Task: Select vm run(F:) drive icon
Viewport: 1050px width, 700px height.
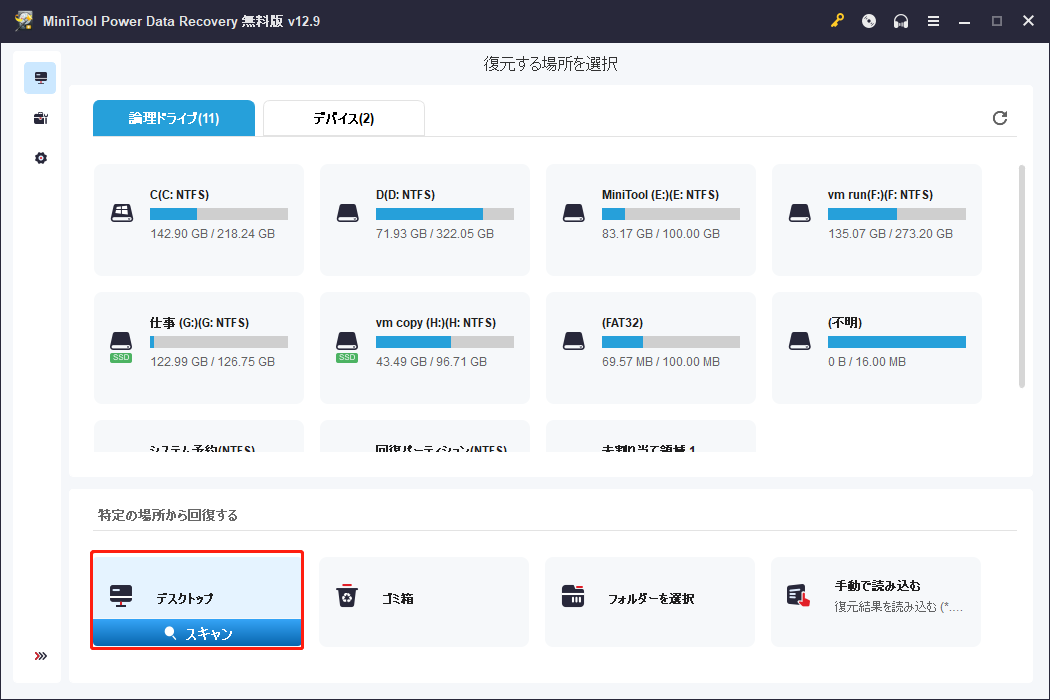Action: click(800, 213)
